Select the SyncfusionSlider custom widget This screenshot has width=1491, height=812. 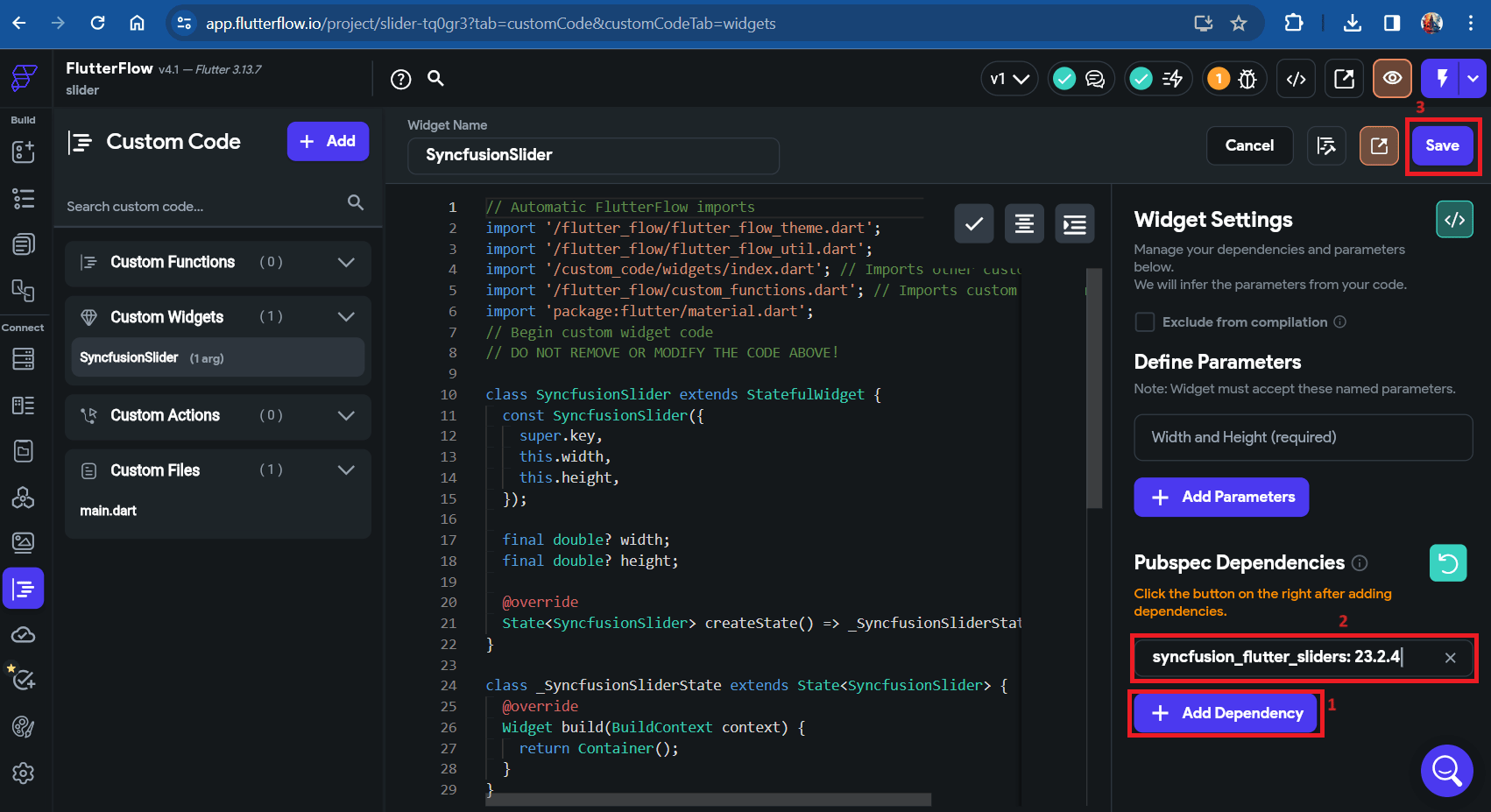[218, 357]
